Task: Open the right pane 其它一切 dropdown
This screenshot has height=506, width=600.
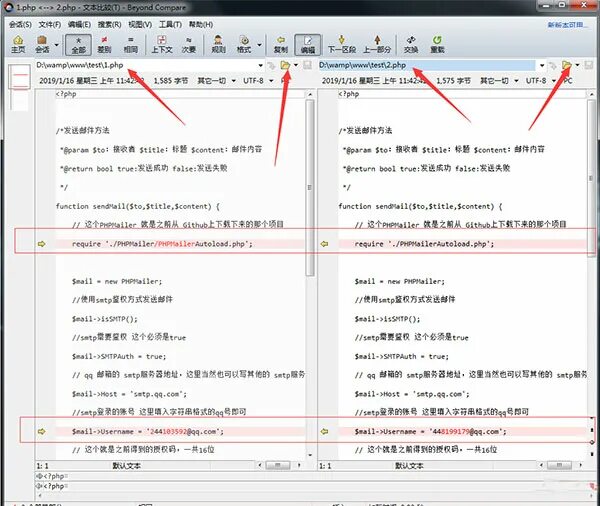Action: coord(499,81)
